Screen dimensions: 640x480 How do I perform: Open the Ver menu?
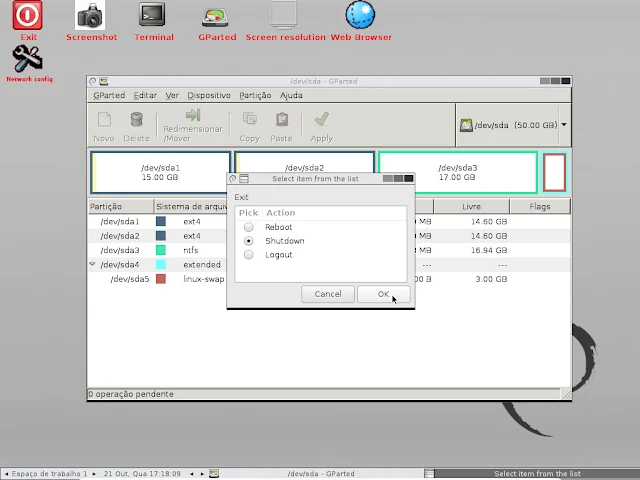[x=172, y=95]
